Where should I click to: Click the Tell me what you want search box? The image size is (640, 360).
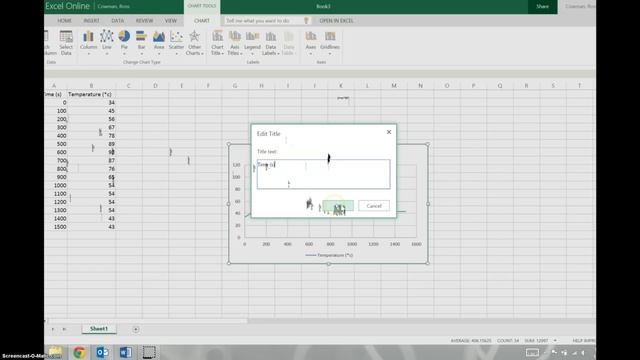click(x=267, y=20)
